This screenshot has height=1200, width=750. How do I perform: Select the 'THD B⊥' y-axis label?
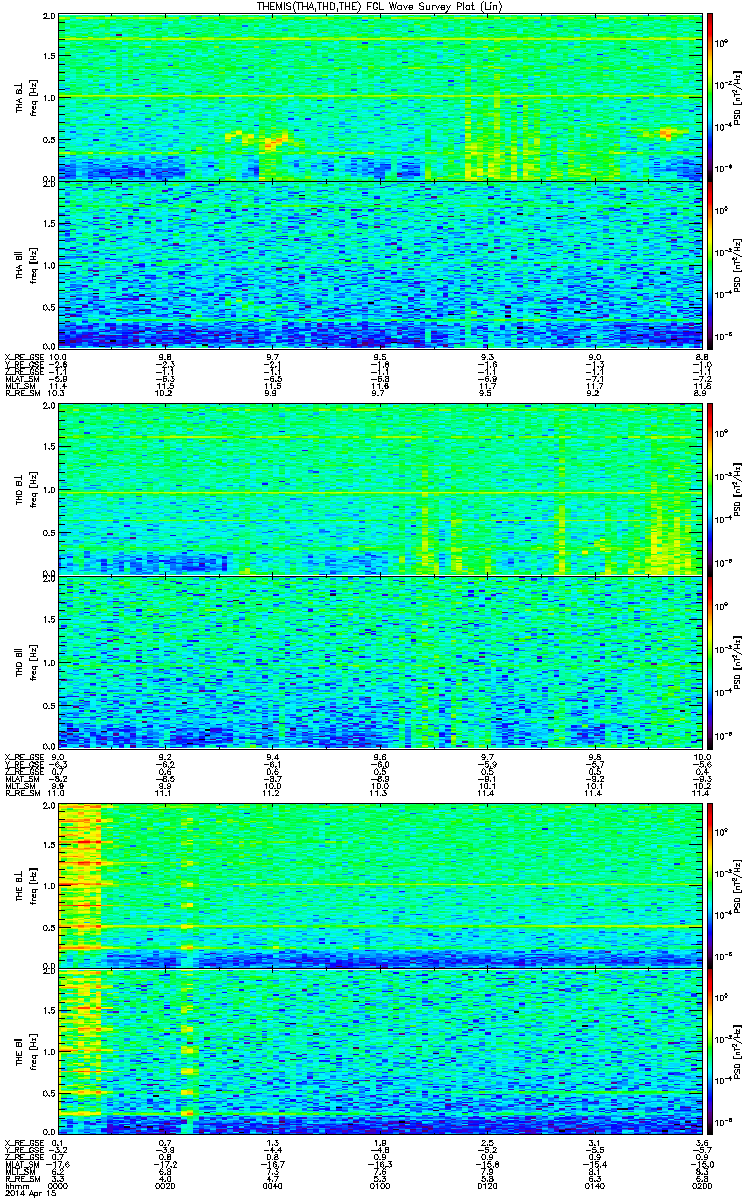pos(19,489)
